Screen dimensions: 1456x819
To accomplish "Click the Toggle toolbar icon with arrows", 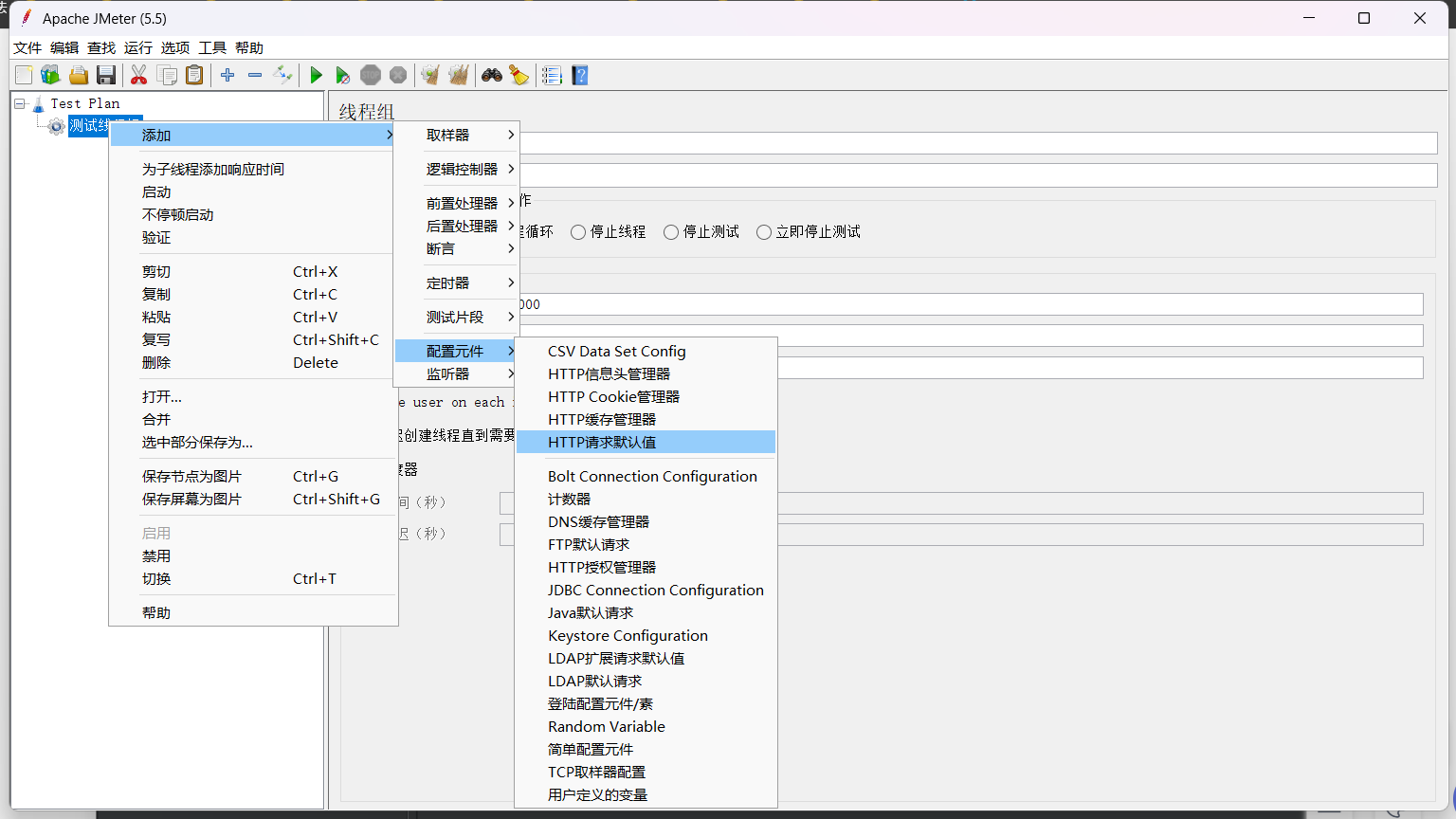I will [x=282, y=75].
